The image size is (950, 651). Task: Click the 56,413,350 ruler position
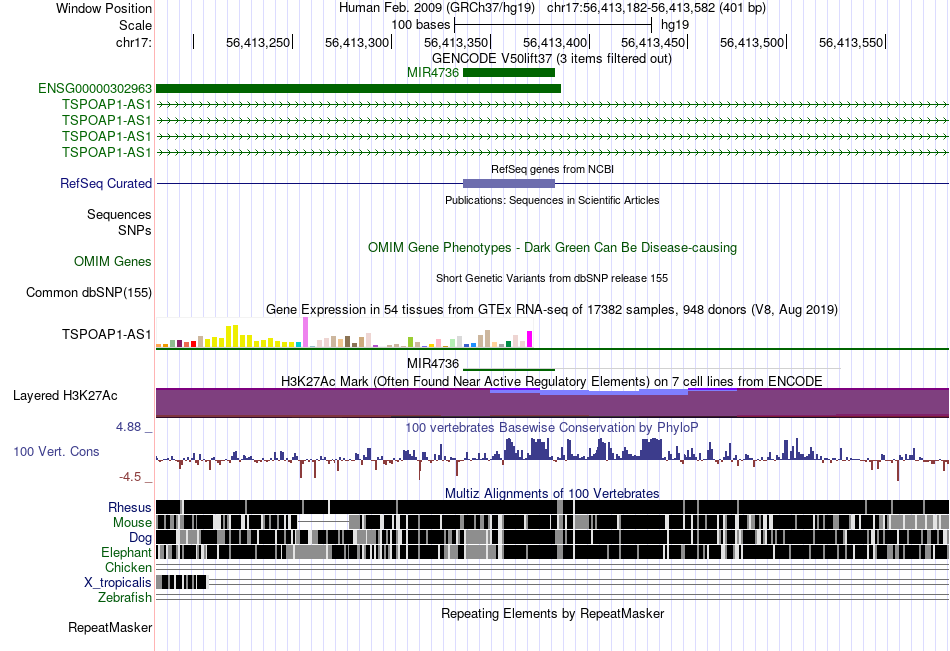456,42
